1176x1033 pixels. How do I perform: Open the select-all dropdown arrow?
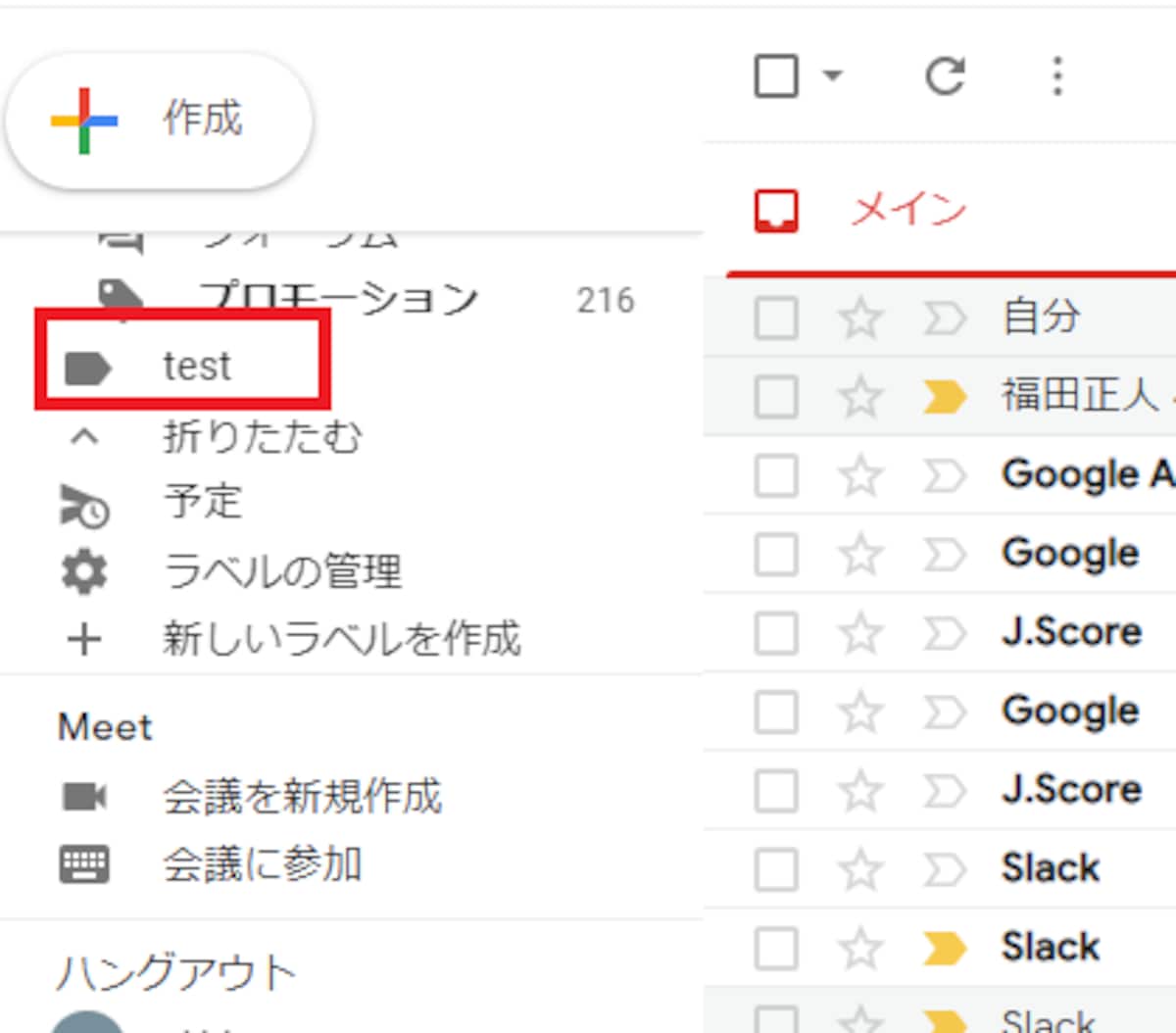pos(832,74)
